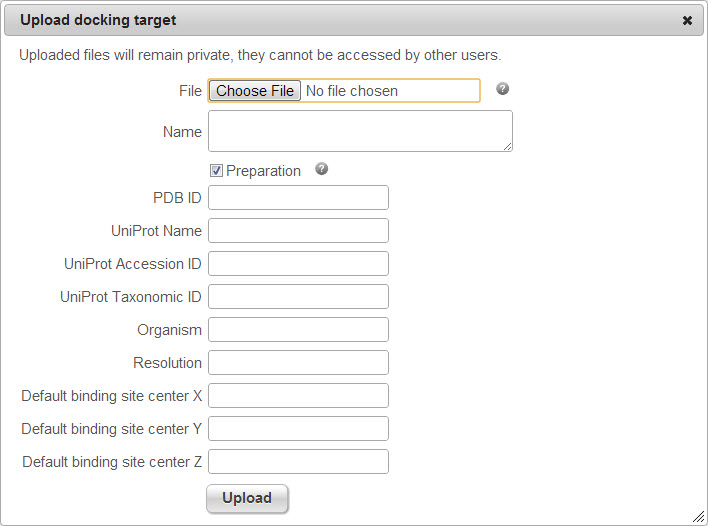Viewport: 708px width, 526px height.
Task: Click the Name text area
Action: [360, 131]
